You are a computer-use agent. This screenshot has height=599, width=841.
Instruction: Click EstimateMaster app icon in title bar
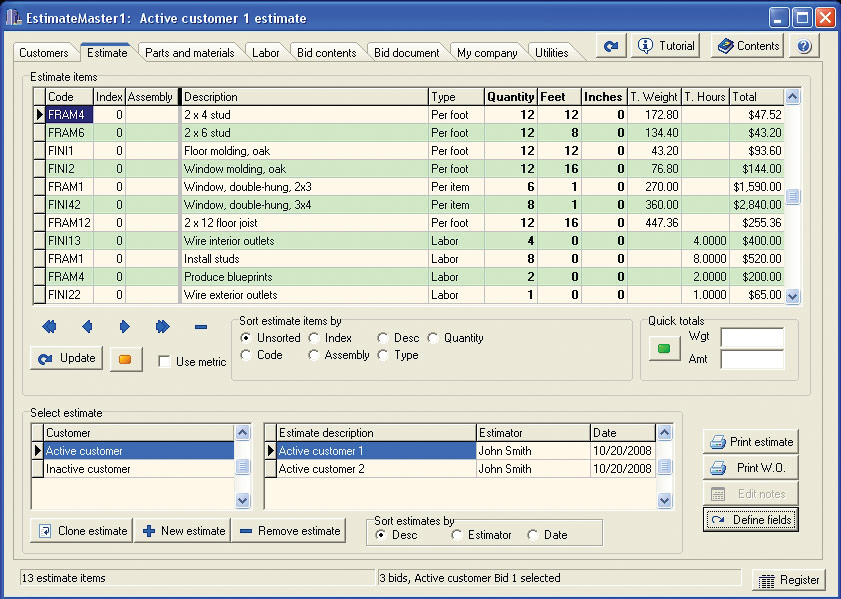coord(14,18)
